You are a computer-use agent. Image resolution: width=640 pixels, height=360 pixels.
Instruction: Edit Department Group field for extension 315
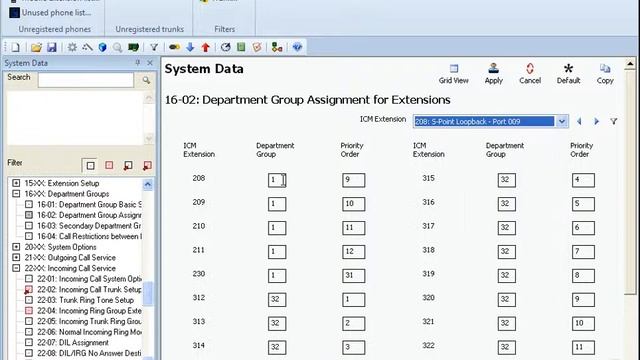507,180
